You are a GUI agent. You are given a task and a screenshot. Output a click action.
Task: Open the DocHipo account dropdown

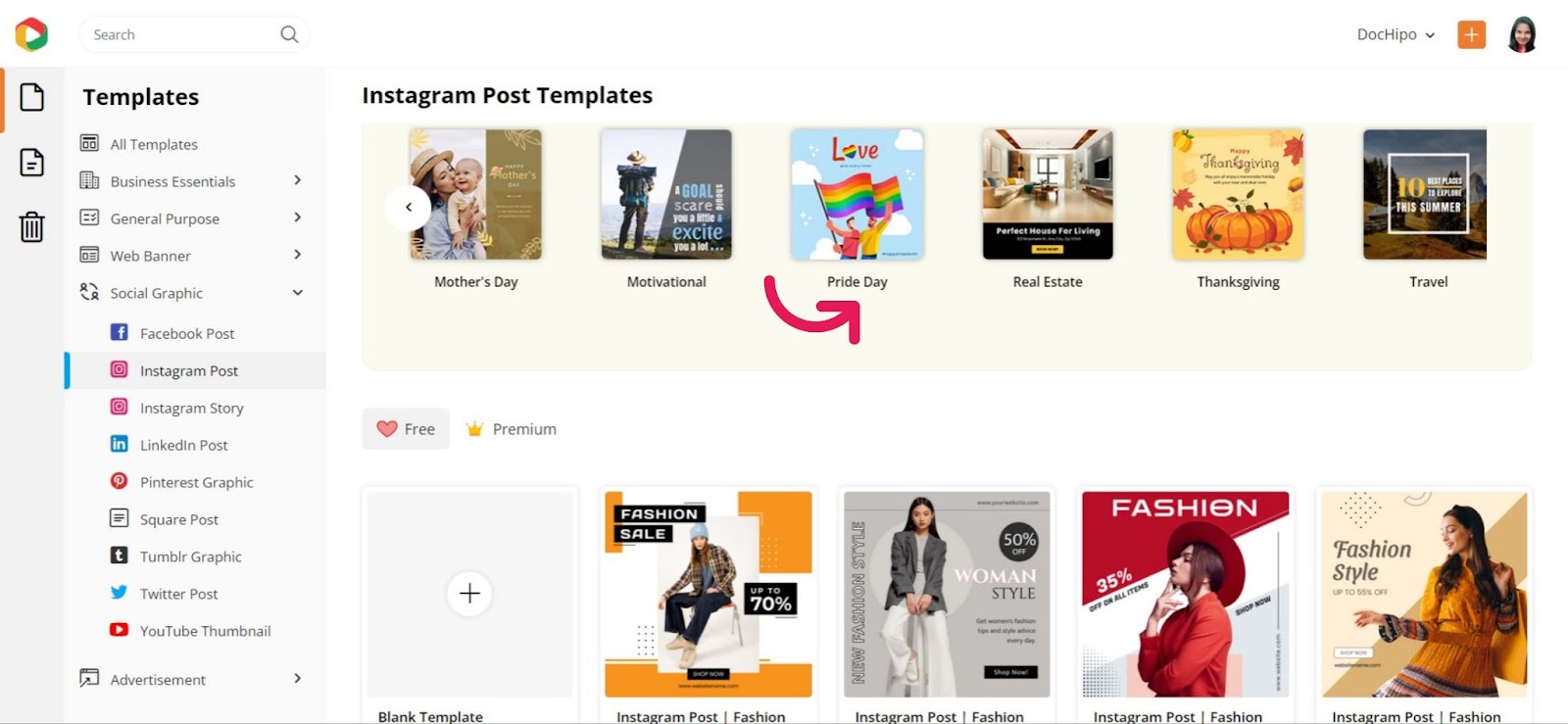coord(1396,34)
